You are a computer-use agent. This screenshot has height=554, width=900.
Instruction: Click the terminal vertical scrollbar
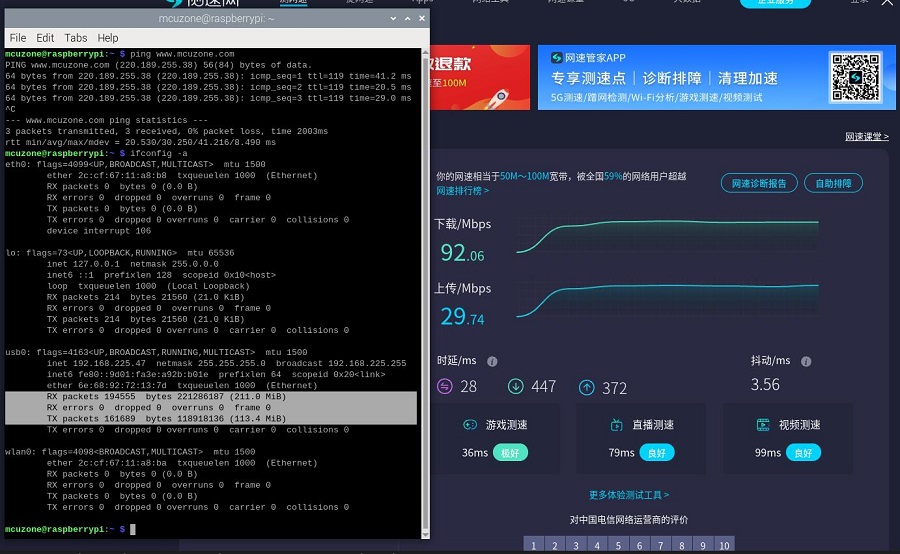point(425,293)
